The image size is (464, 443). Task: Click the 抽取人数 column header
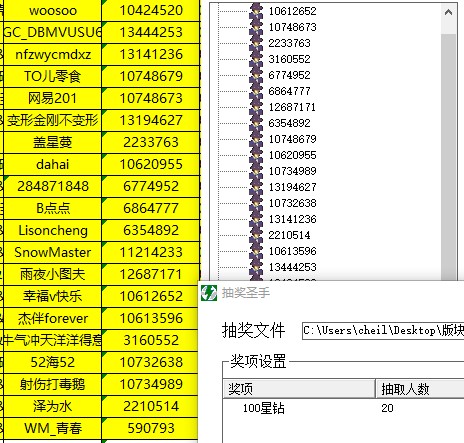click(x=420, y=389)
